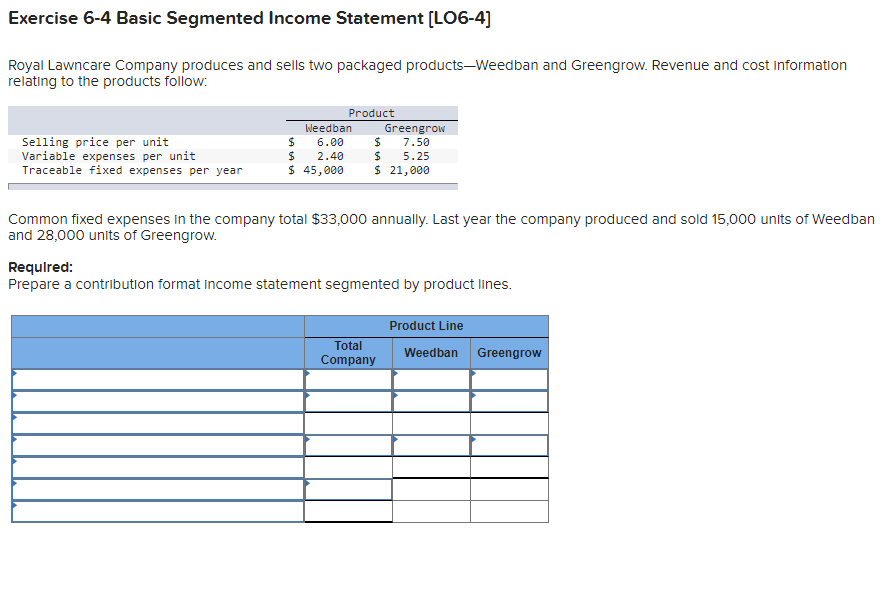Open the label dropdown in the second row
This screenshot has width=894, height=595.
[x=155, y=401]
